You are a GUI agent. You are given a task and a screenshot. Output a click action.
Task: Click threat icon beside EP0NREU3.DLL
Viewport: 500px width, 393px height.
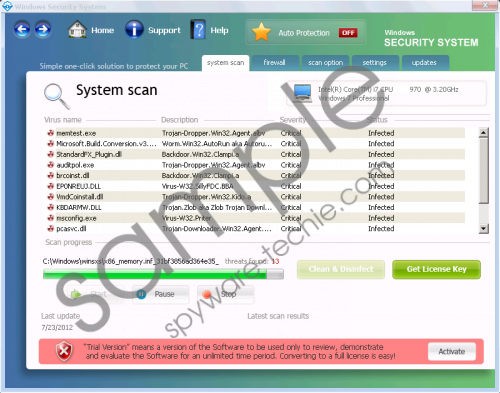[x=50, y=186]
